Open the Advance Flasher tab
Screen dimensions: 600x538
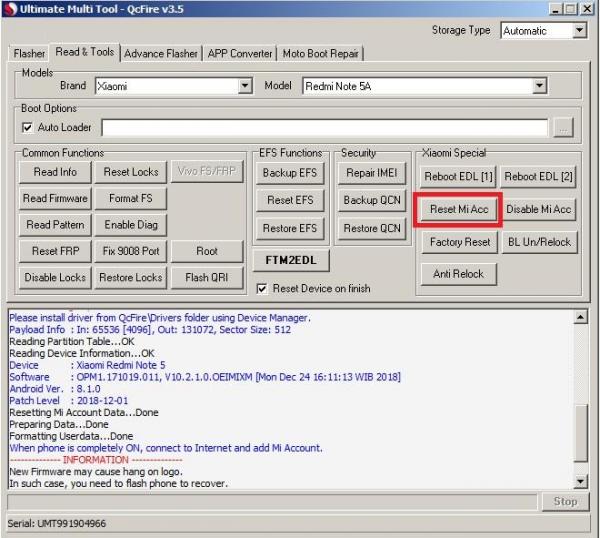coord(161,53)
